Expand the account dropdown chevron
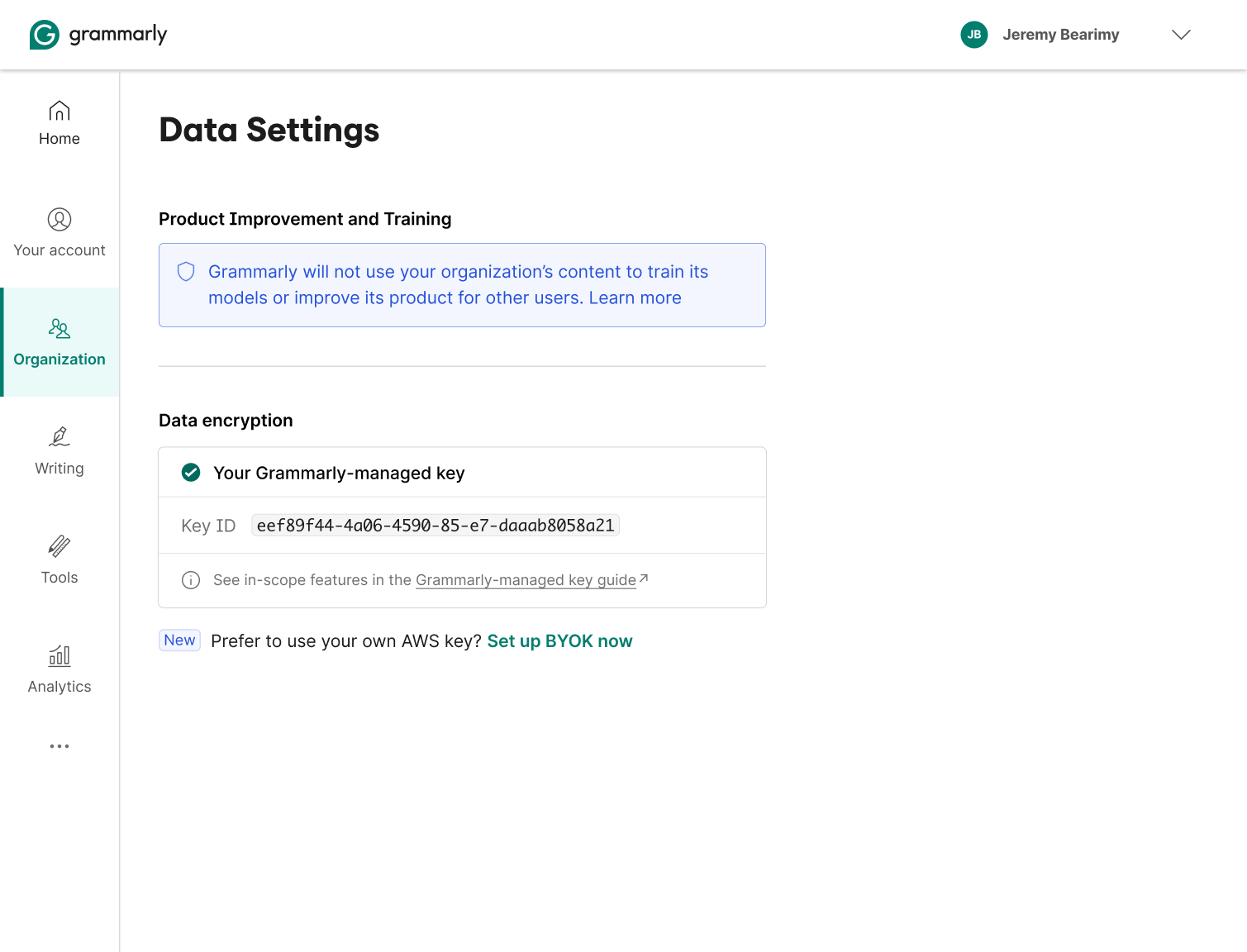 tap(1182, 35)
